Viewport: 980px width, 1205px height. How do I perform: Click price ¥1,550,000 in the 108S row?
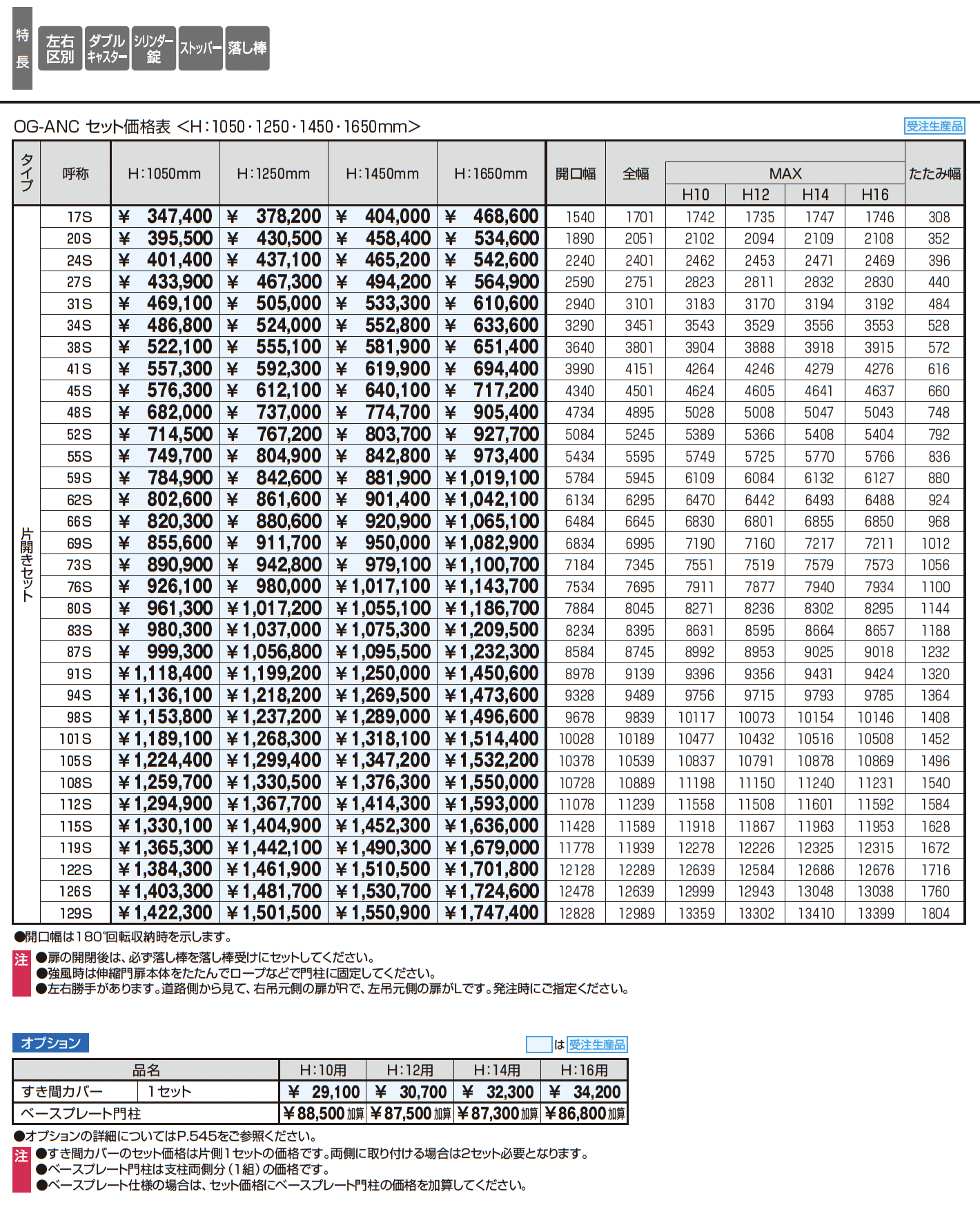coord(492,783)
